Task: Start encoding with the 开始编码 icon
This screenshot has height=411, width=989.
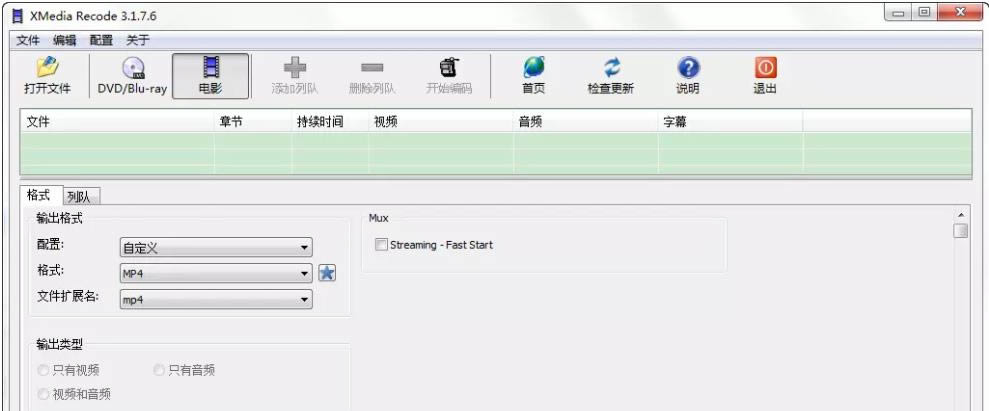Action: pyautogui.click(x=449, y=68)
